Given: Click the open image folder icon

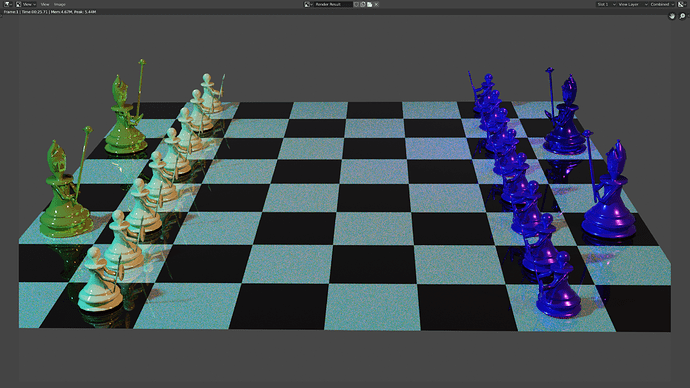Looking at the screenshot, I should pyautogui.click(x=370, y=4).
